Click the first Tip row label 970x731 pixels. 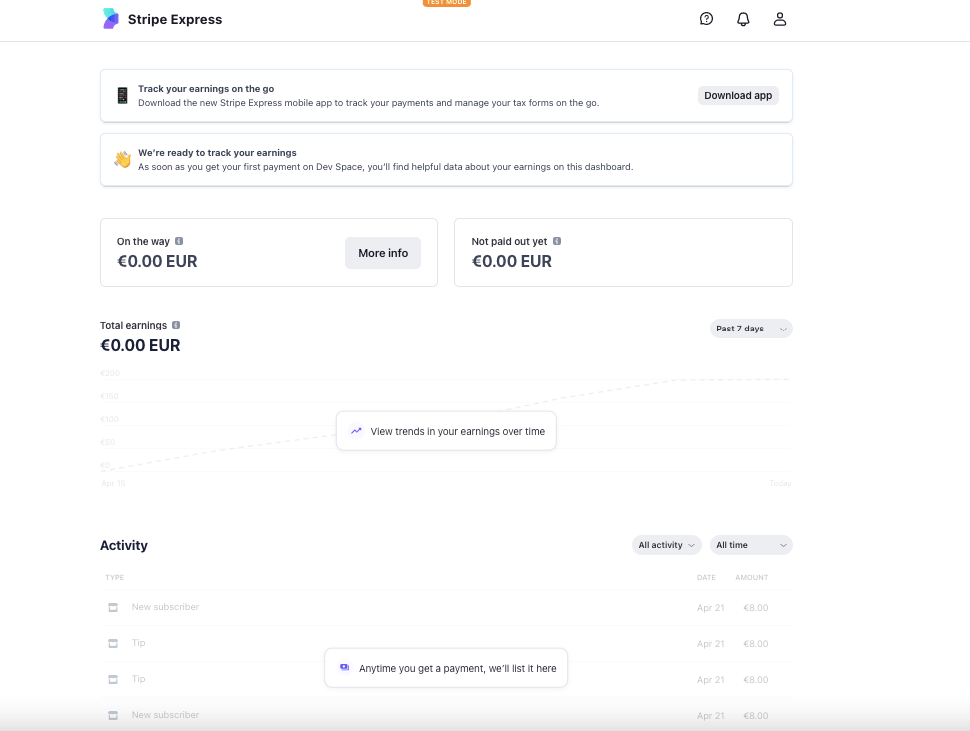click(x=139, y=643)
